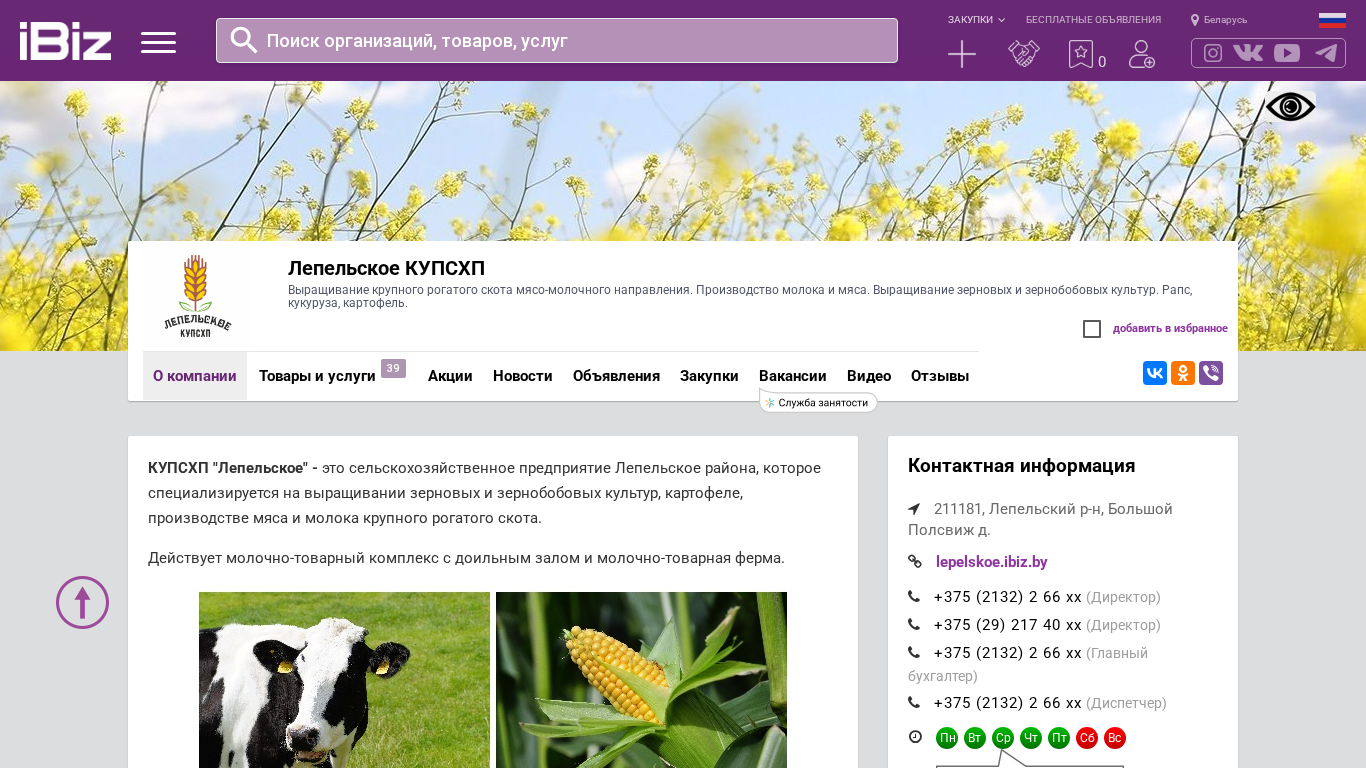Open the corn photo thumbnail

641,680
